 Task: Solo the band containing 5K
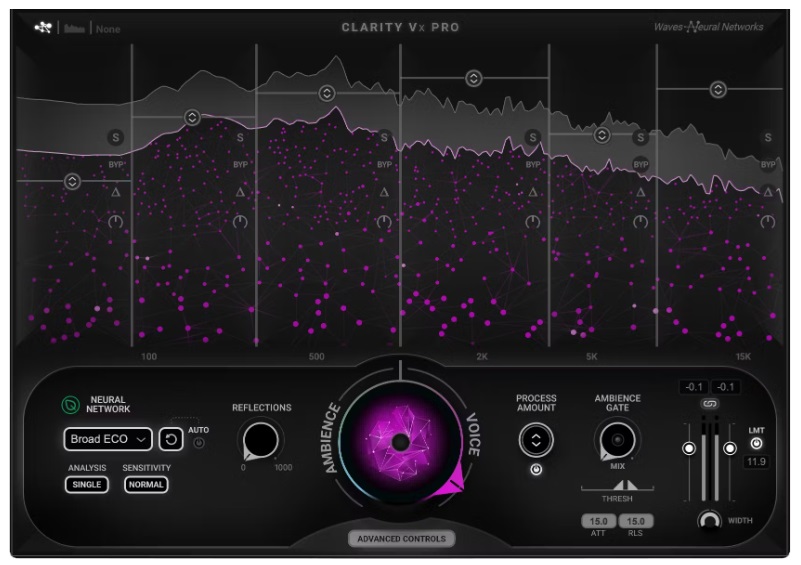(641, 137)
